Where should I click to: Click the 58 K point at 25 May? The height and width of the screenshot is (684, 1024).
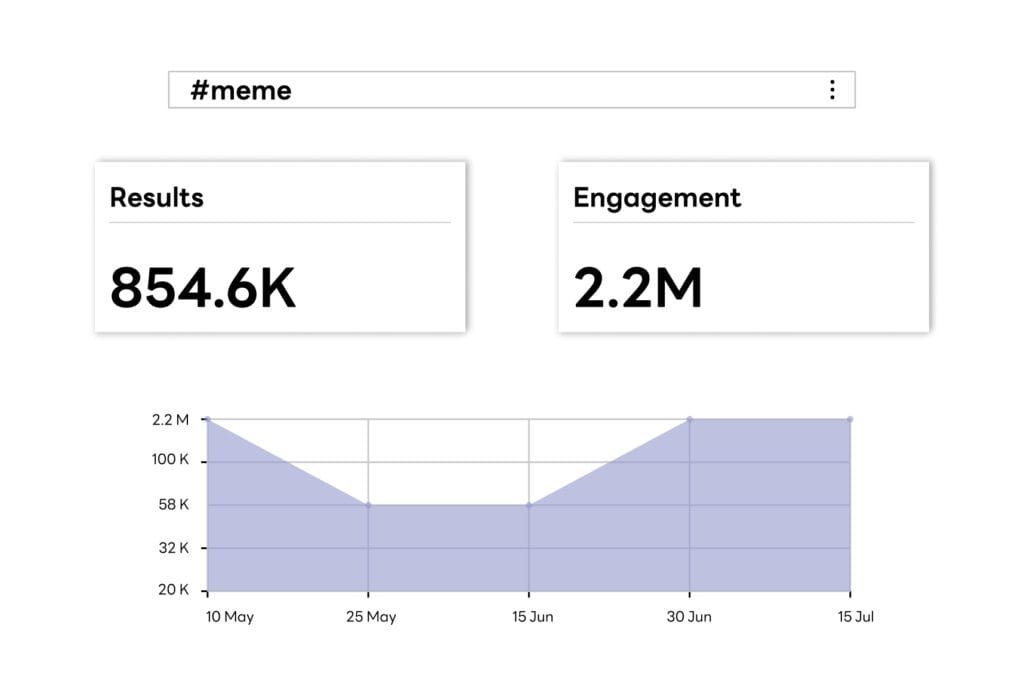(367, 505)
